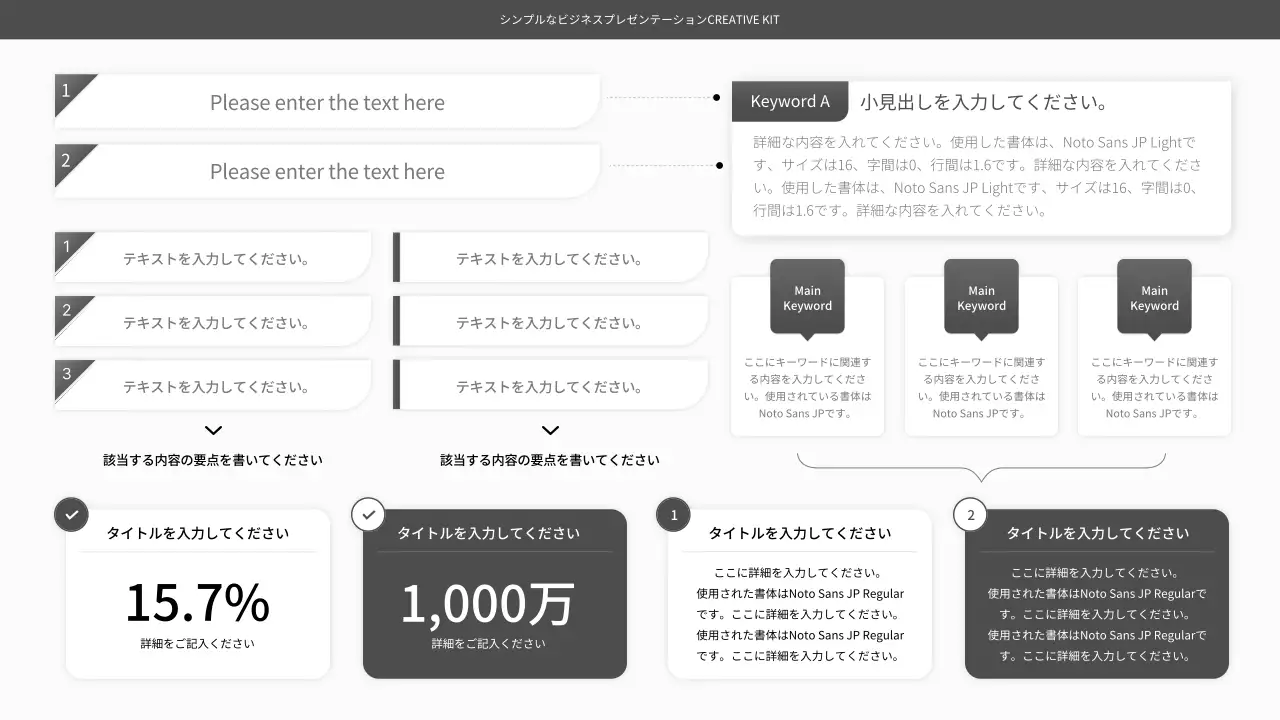Expand the left down arrow above the summary text

pyautogui.click(x=213, y=429)
